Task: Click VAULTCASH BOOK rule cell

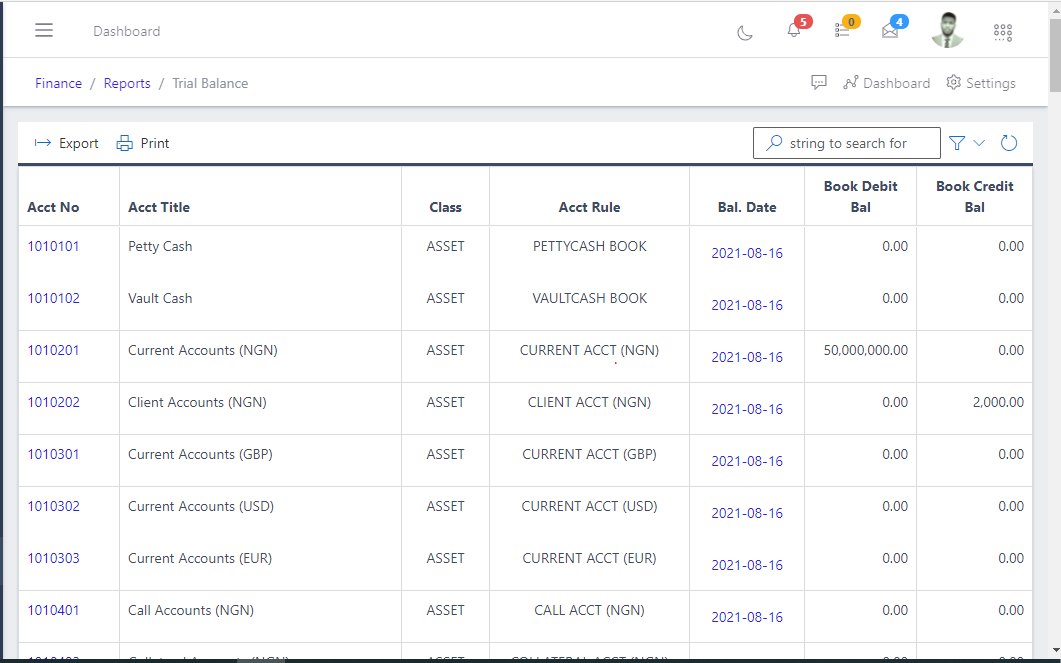Action: [x=589, y=298]
